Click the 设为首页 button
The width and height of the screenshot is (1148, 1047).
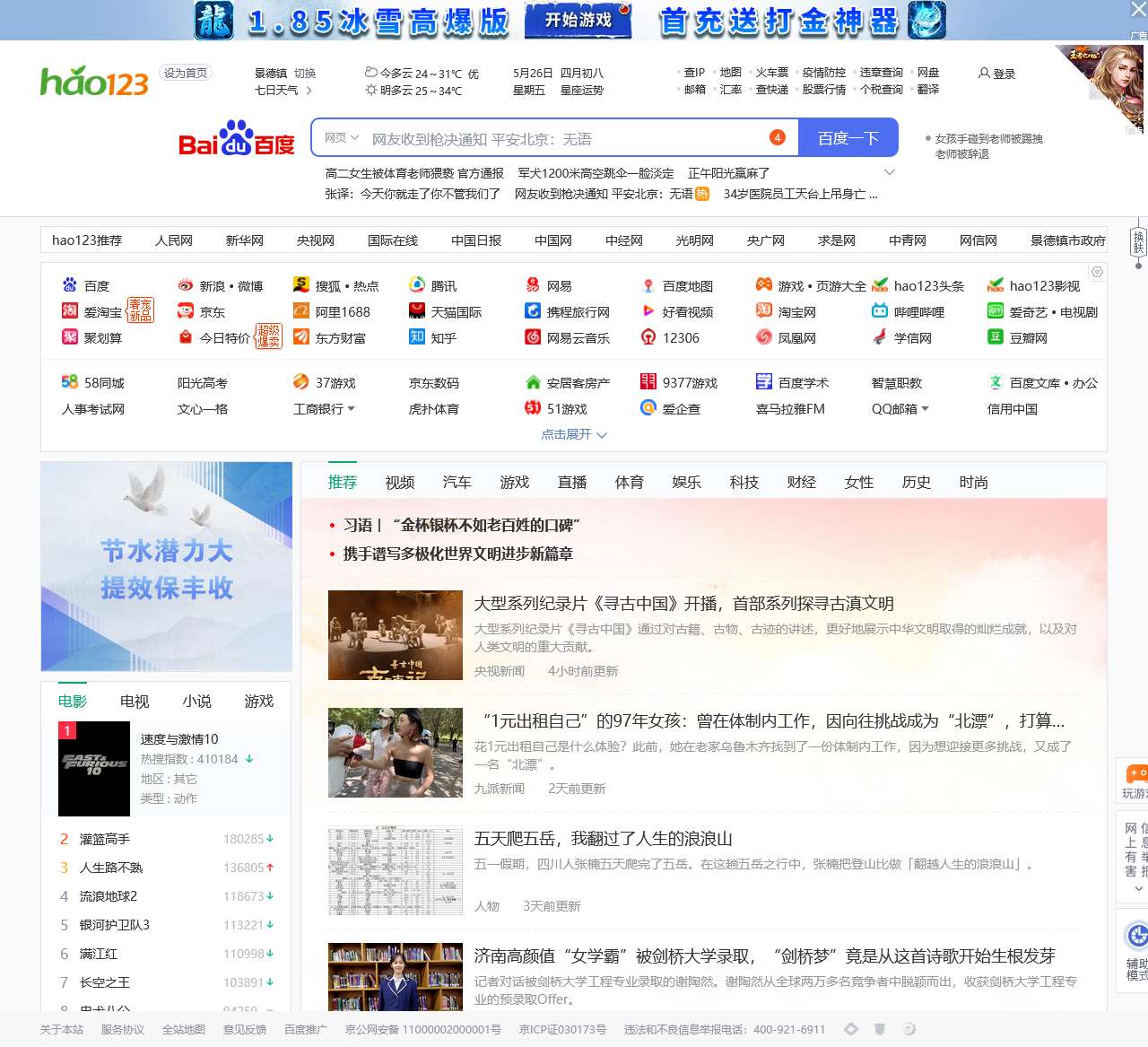[x=186, y=74]
